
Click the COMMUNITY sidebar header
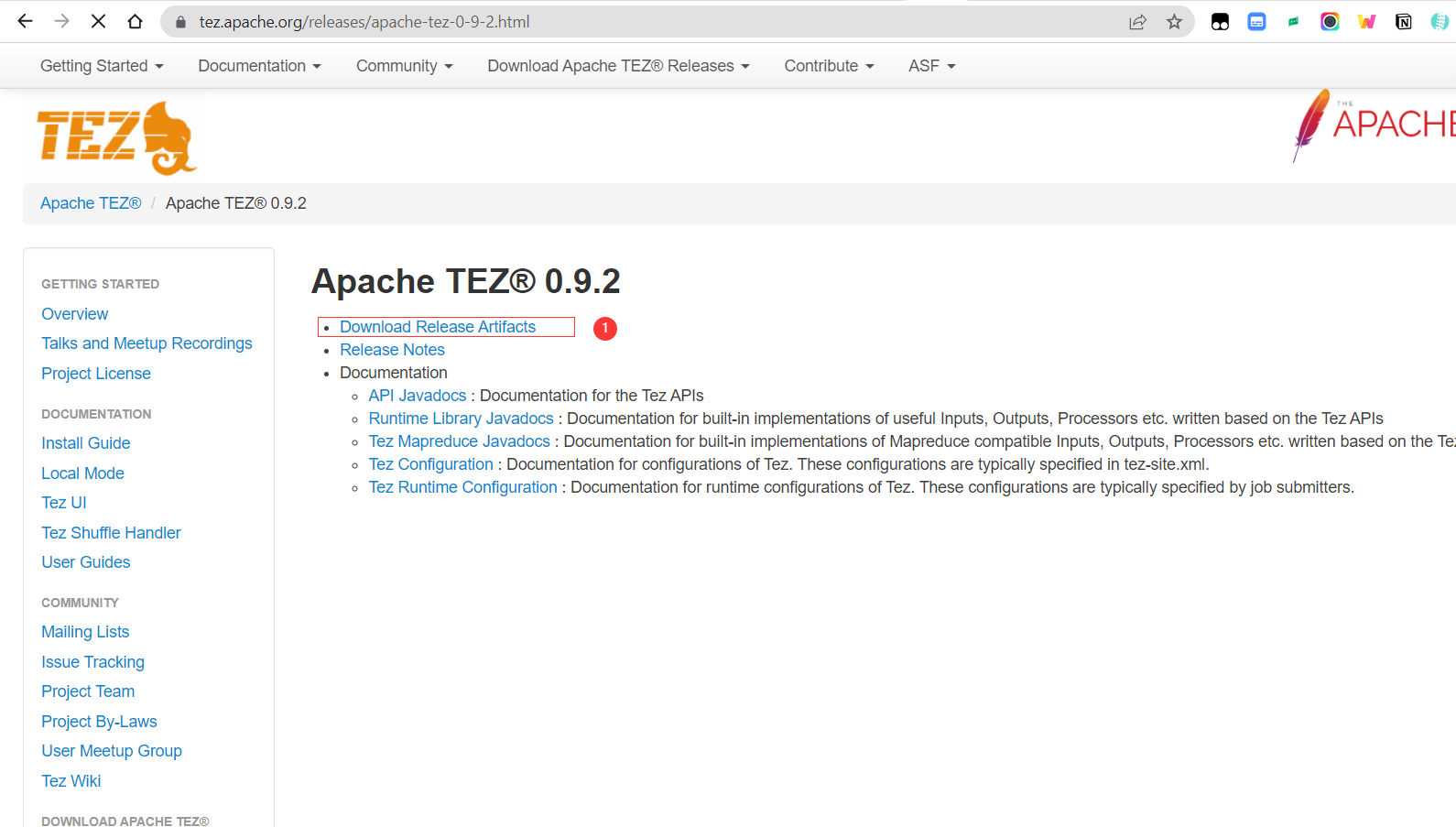(x=80, y=603)
